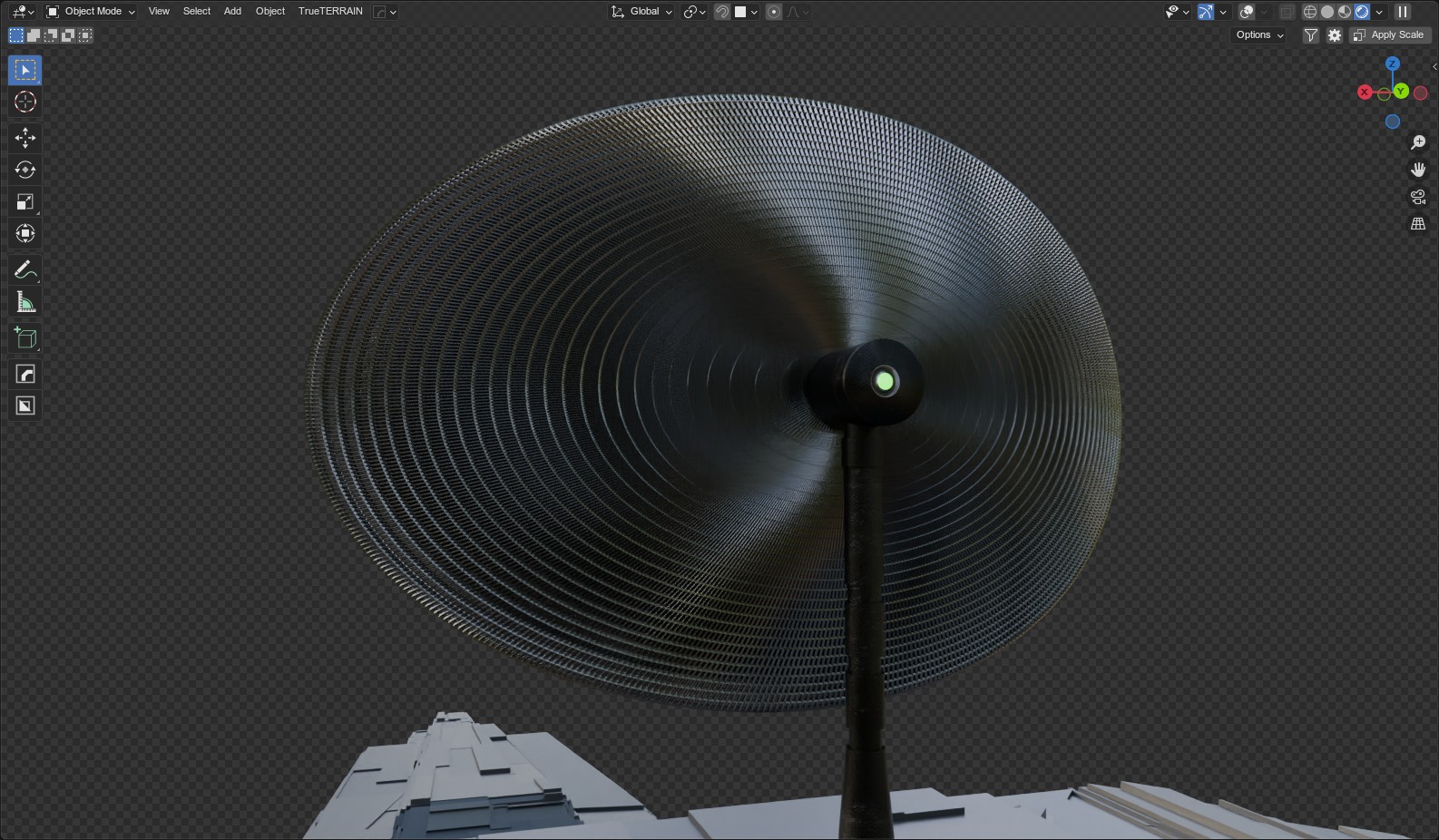Click the zoom magnifier viewport icon

[1418, 142]
